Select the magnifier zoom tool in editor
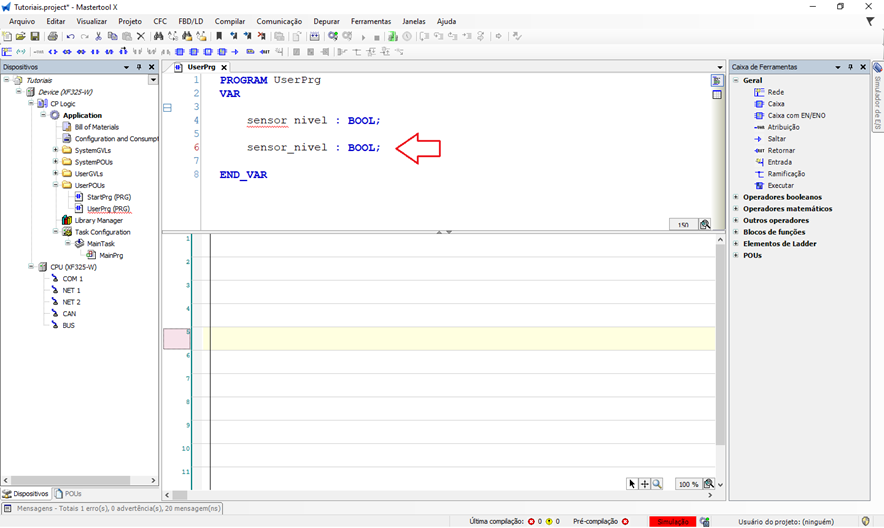Image resolution: width=884 pixels, height=528 pixels. coord(657,484)
